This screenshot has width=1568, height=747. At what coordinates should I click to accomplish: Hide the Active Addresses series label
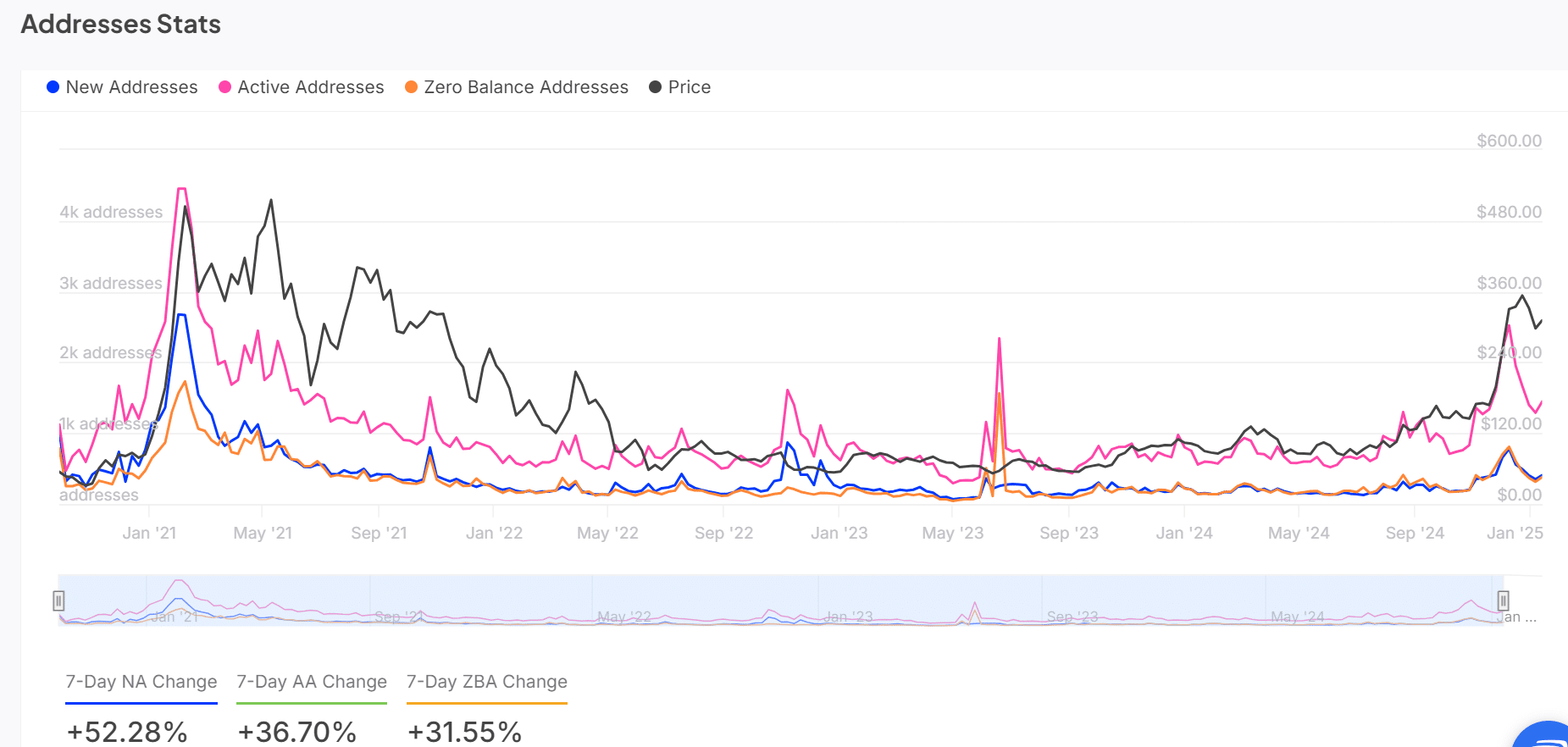(x=310, y=87)
